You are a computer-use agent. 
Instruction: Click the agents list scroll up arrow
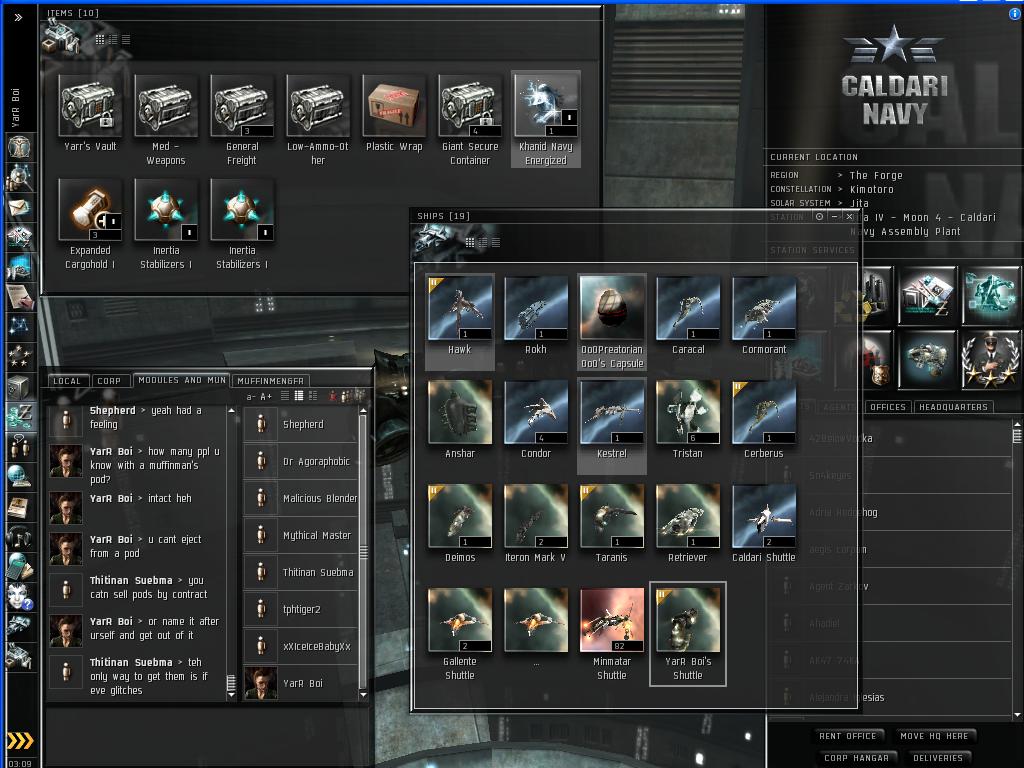(x=1017, y=425)
